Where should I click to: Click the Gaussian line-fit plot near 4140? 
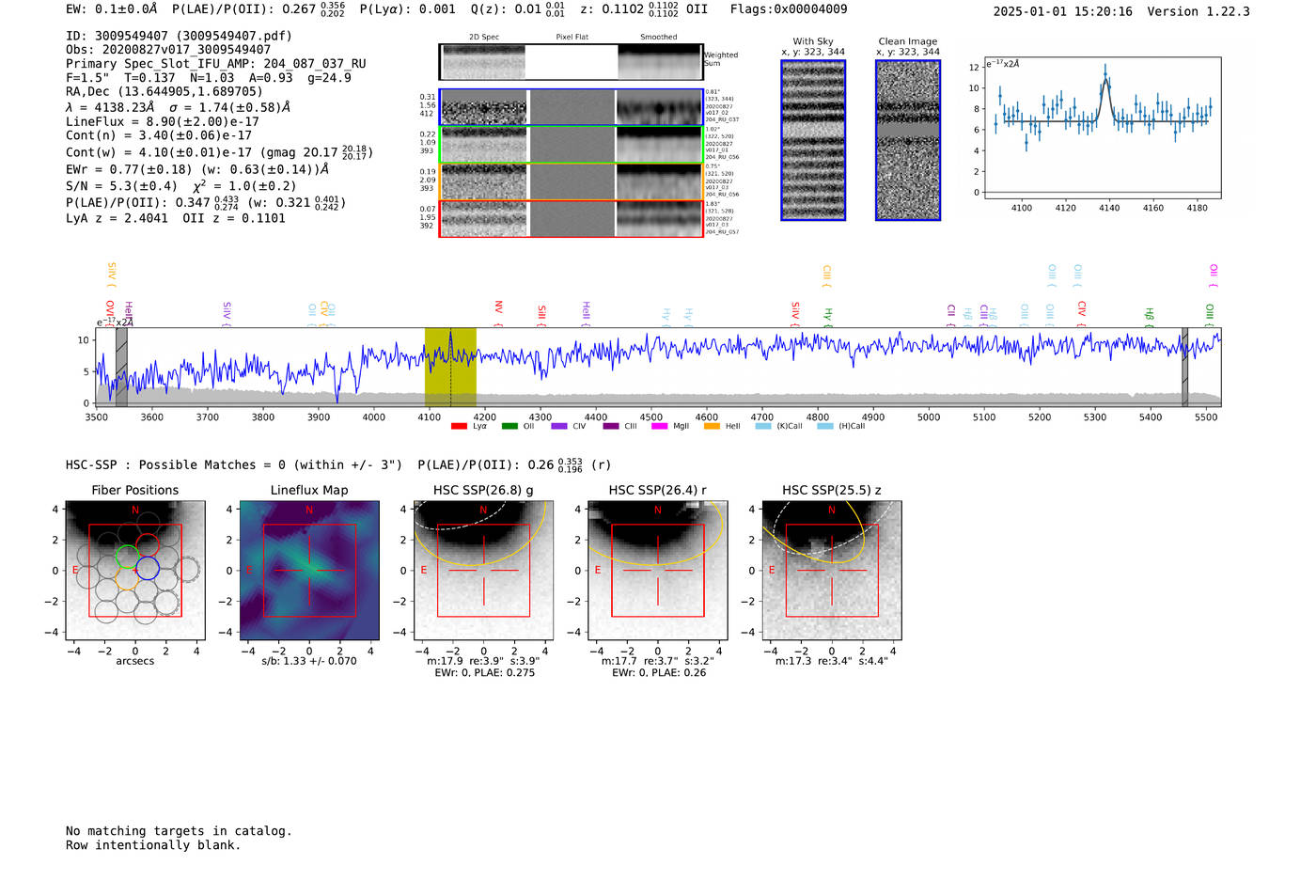pos(1102,128)
